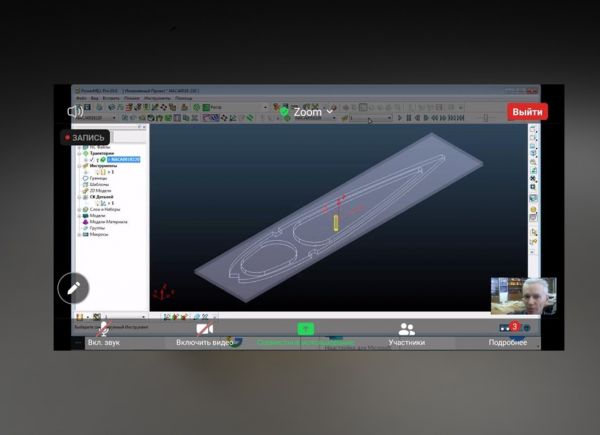Click the pencil annotation button

(73, 288)
